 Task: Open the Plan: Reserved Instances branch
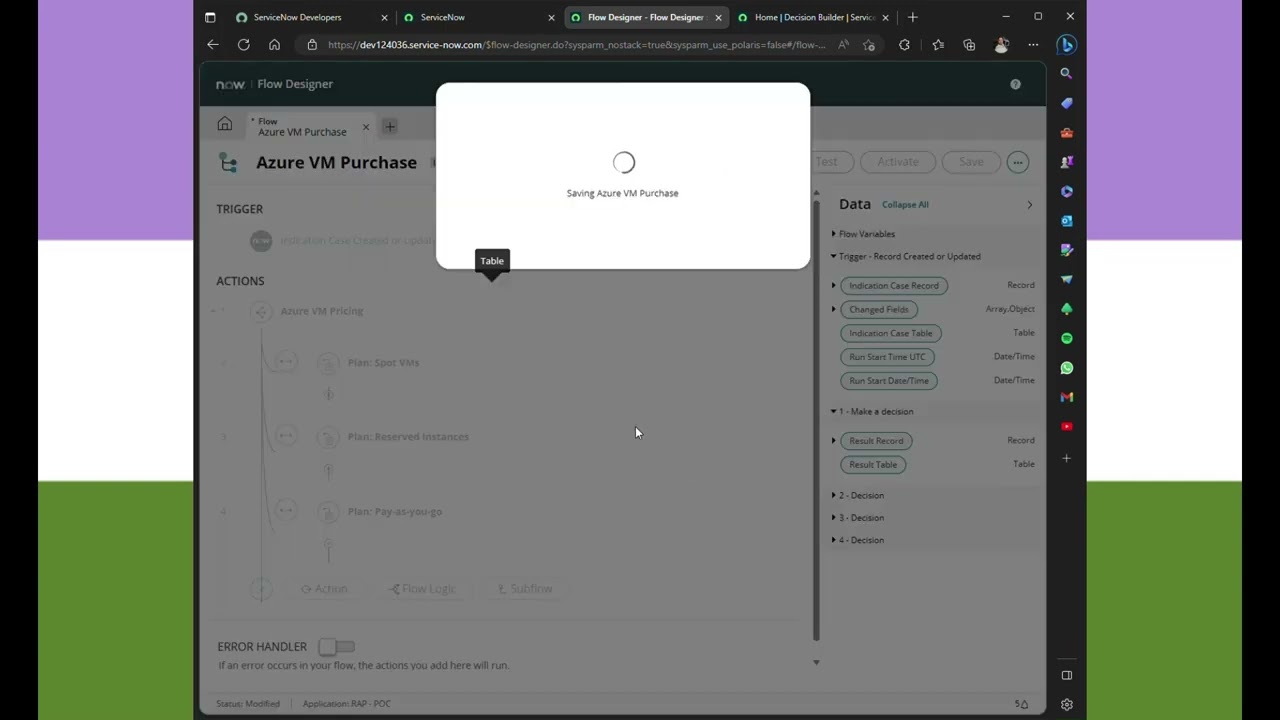point(408,437)
